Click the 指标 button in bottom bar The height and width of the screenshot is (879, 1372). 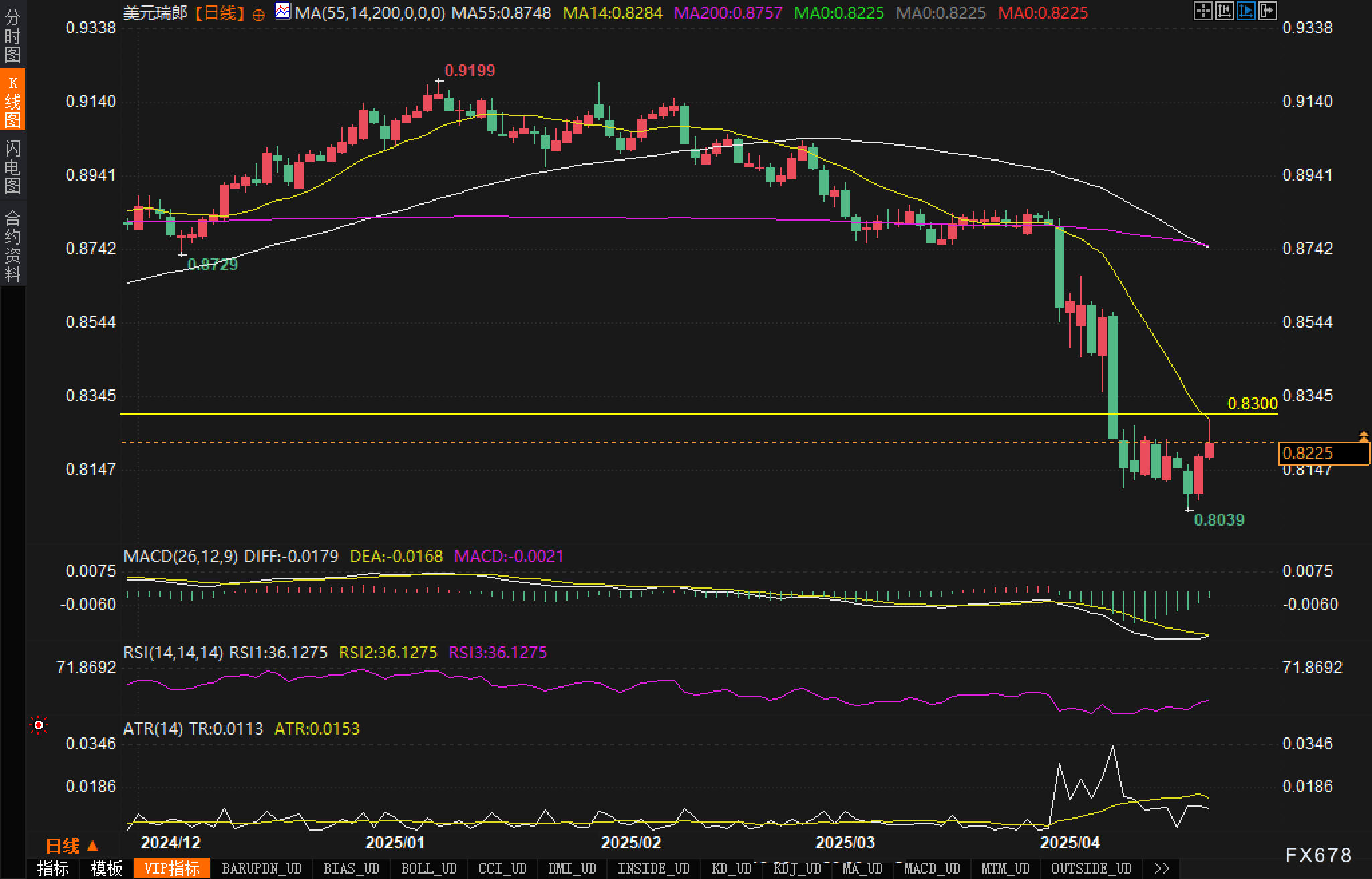point(53,868)
